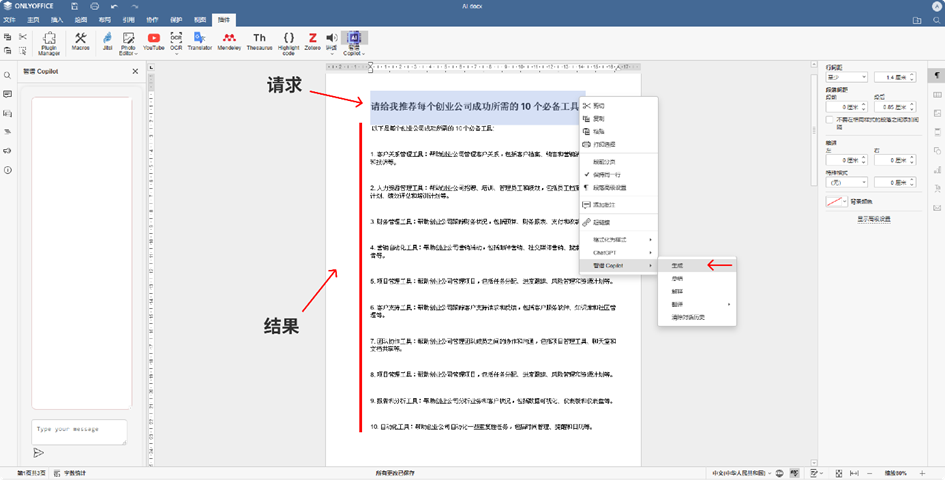Open the Highlight code plugin
The width and height of the screenshot is (945, 480).
pyautogui.click(x=289, y=43)
